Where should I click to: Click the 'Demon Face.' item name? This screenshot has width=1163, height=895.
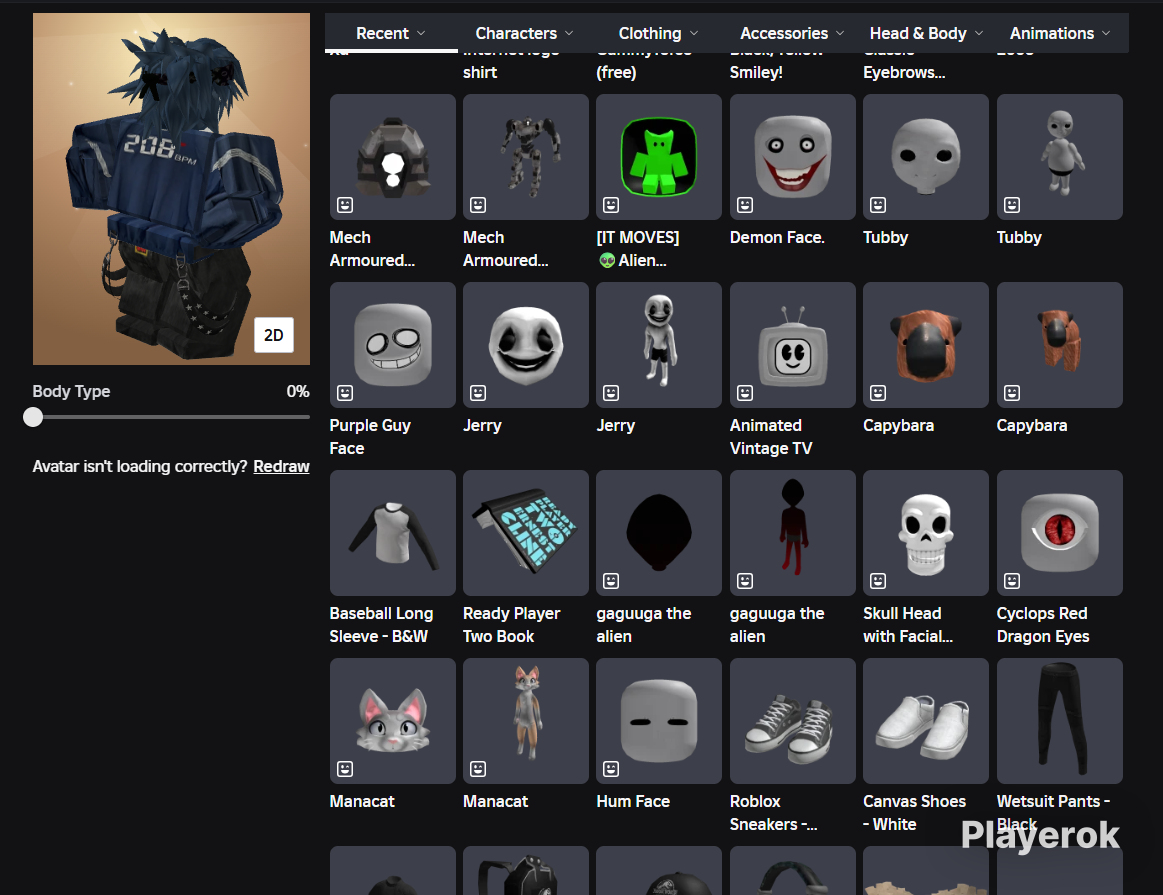(777, 237)
